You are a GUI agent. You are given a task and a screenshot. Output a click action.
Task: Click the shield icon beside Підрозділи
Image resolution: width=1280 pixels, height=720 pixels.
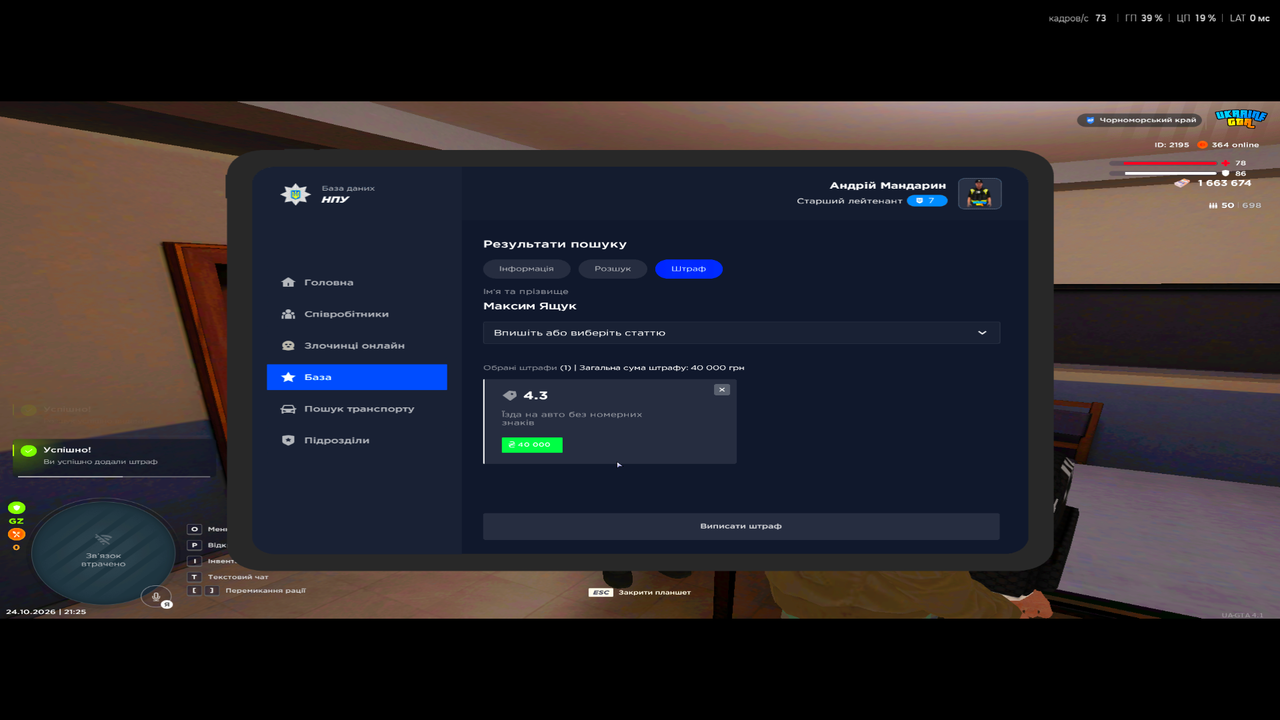(x=288, y=440)
